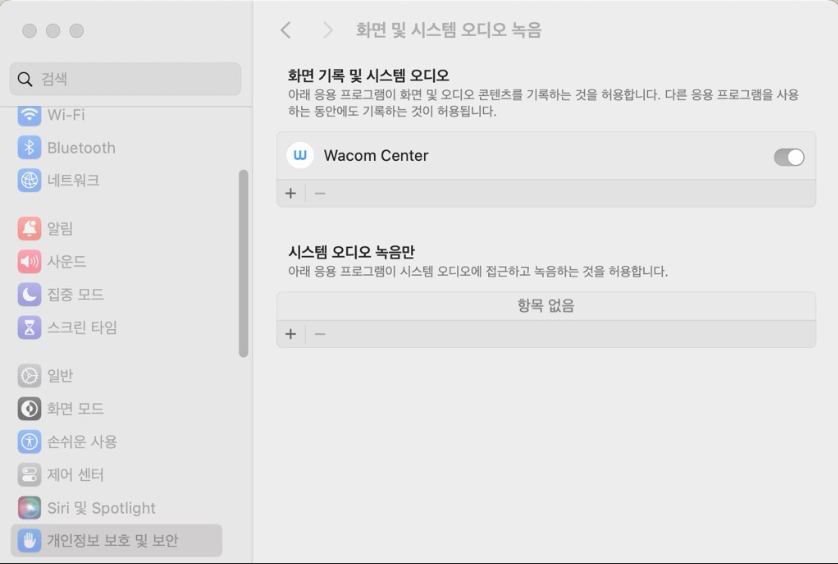Open Bluetooth settings label
Image resolution: width=838 pixels, height=564 pixels.
tap(81, 148)
